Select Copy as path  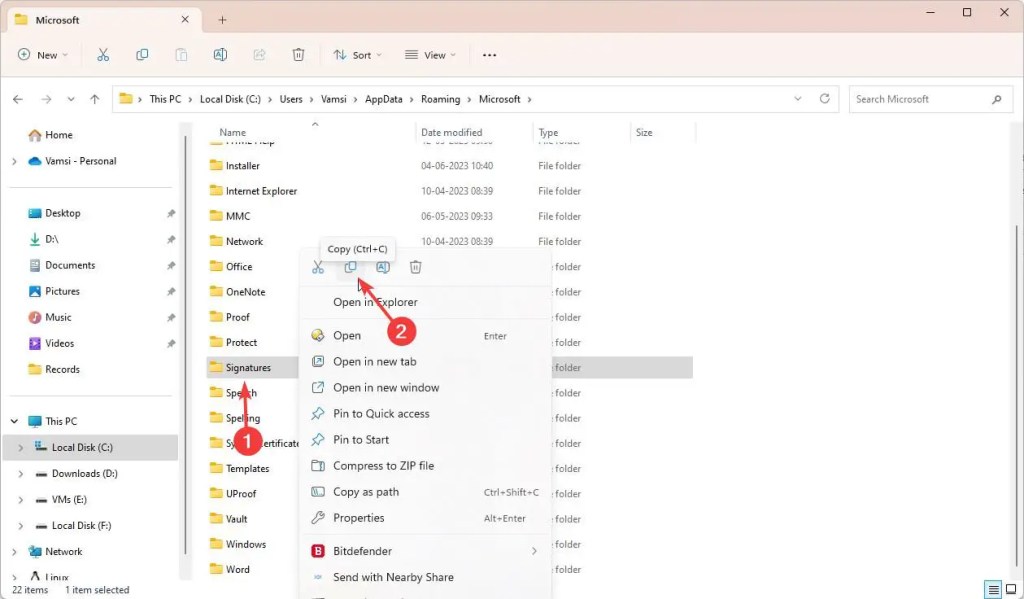click(x=425, y=493)
